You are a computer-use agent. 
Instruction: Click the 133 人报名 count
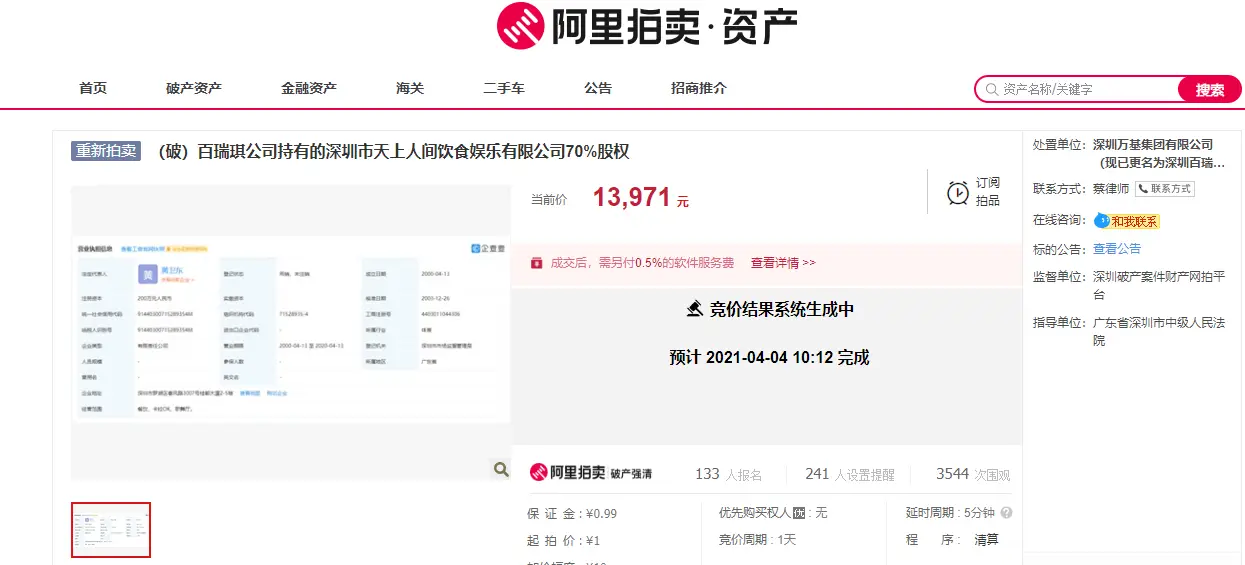pyautogui.click(x=728, y=474)
